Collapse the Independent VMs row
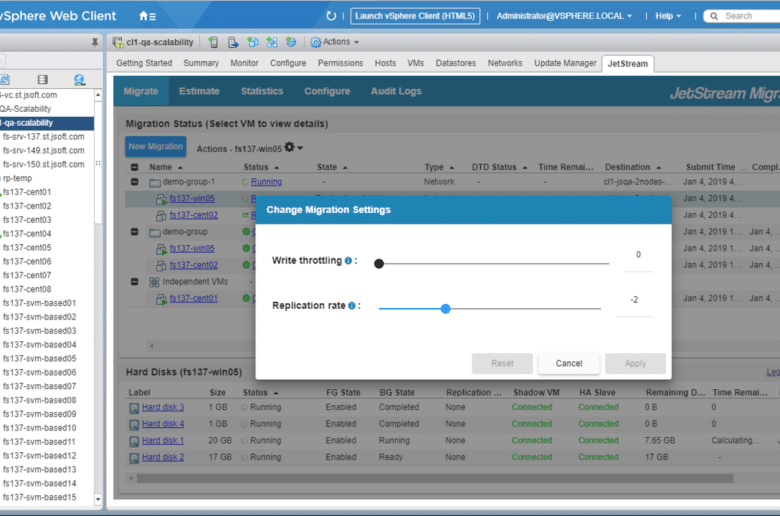This screenshot has width=780, height=516. tap(134, 282)
